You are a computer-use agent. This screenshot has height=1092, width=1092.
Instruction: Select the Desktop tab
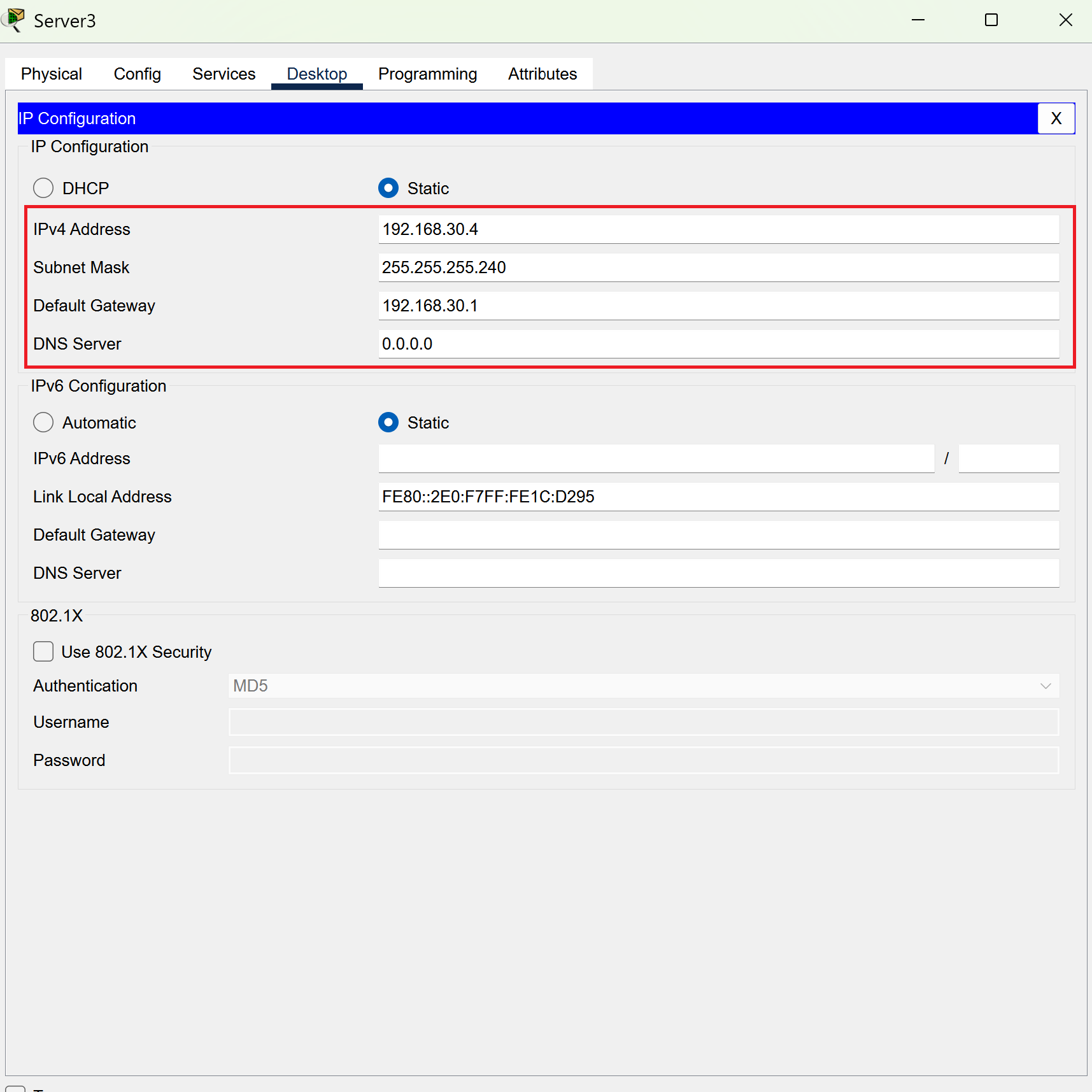pyautogui.click(x=317, y=74)
